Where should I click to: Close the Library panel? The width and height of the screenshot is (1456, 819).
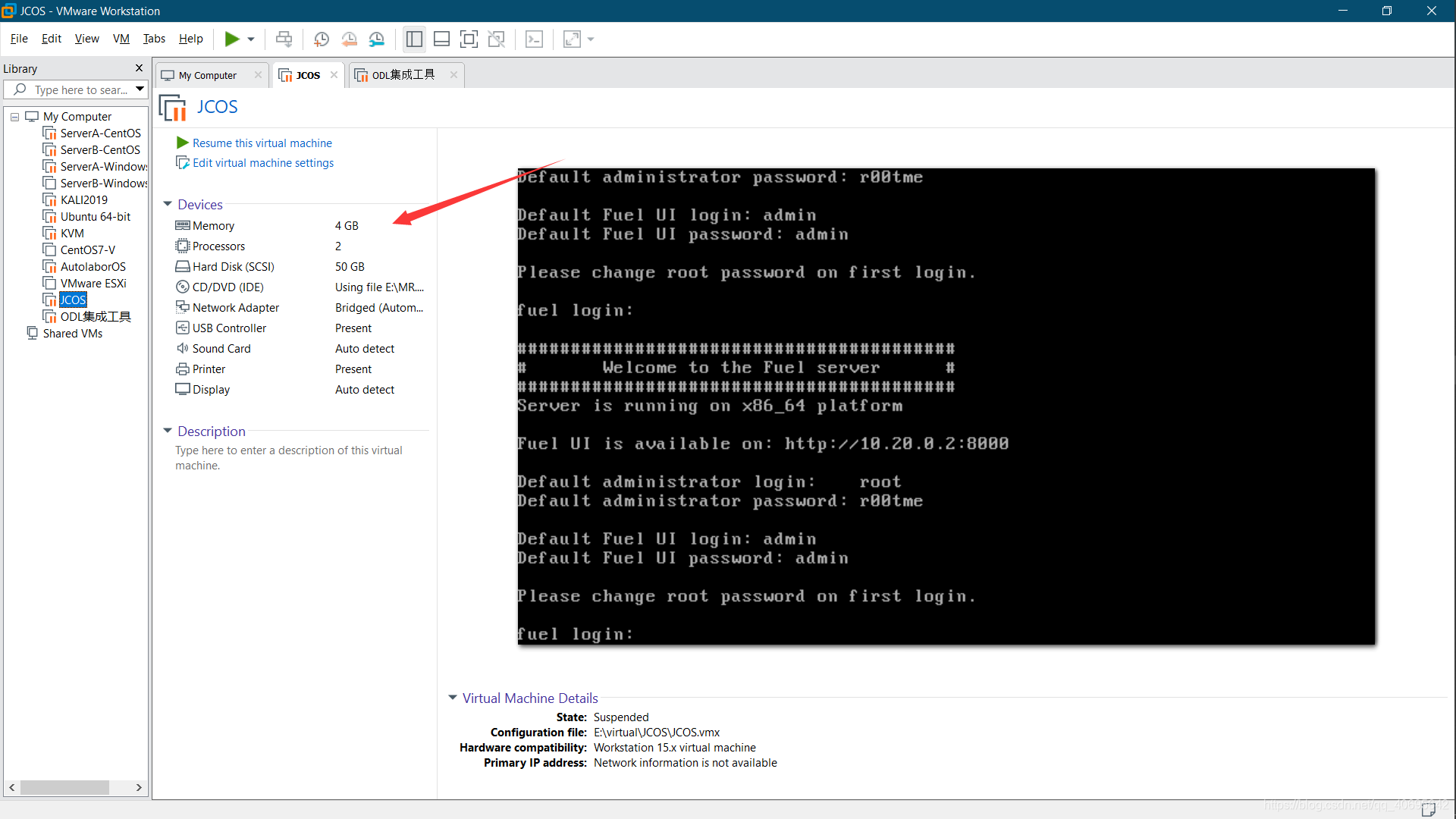point(139,68)
